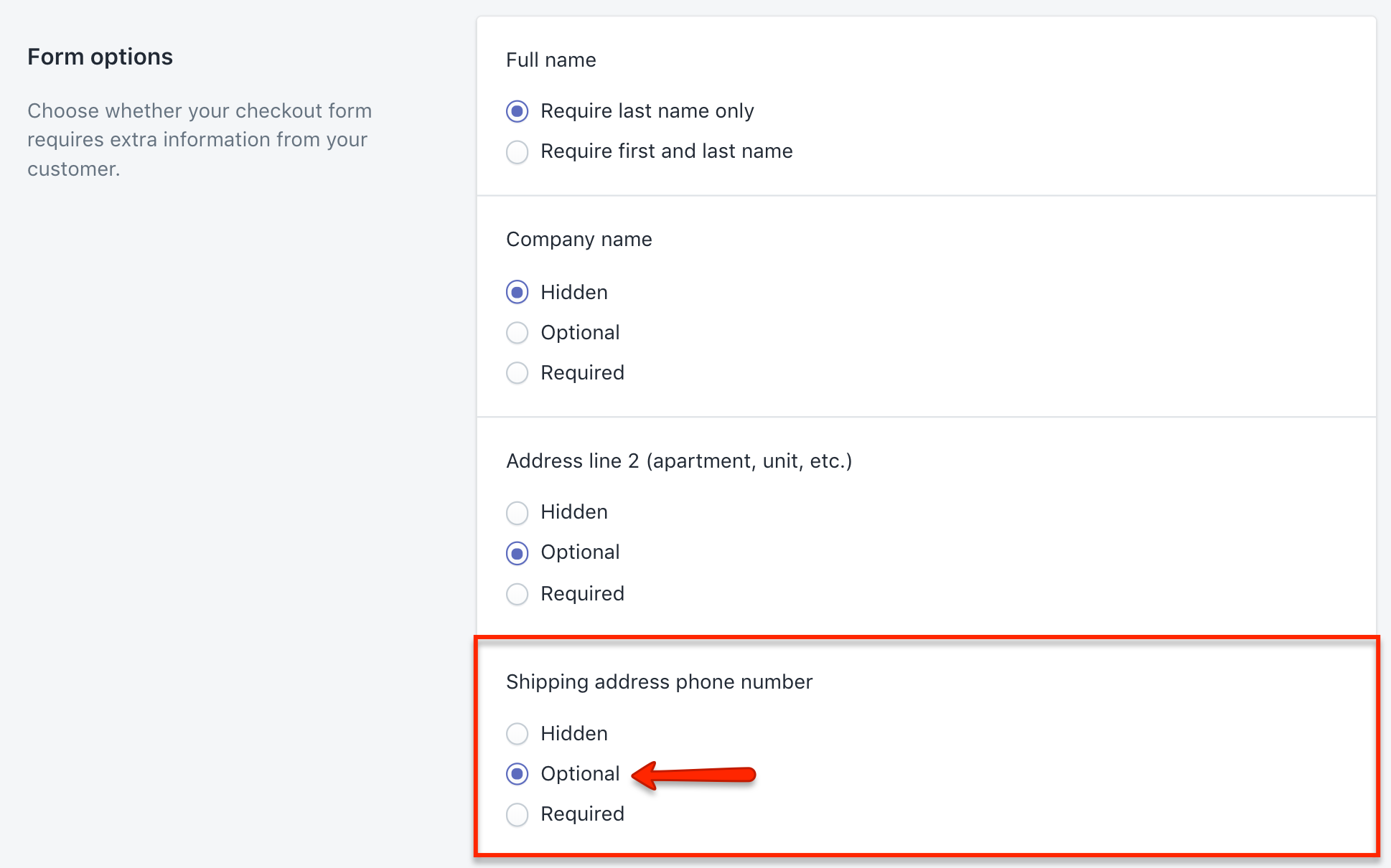The height and width of the screenshot is (868, 1391).
Task: Set Shipping address phone number to Hidden
Action: [x=517, y=734]
